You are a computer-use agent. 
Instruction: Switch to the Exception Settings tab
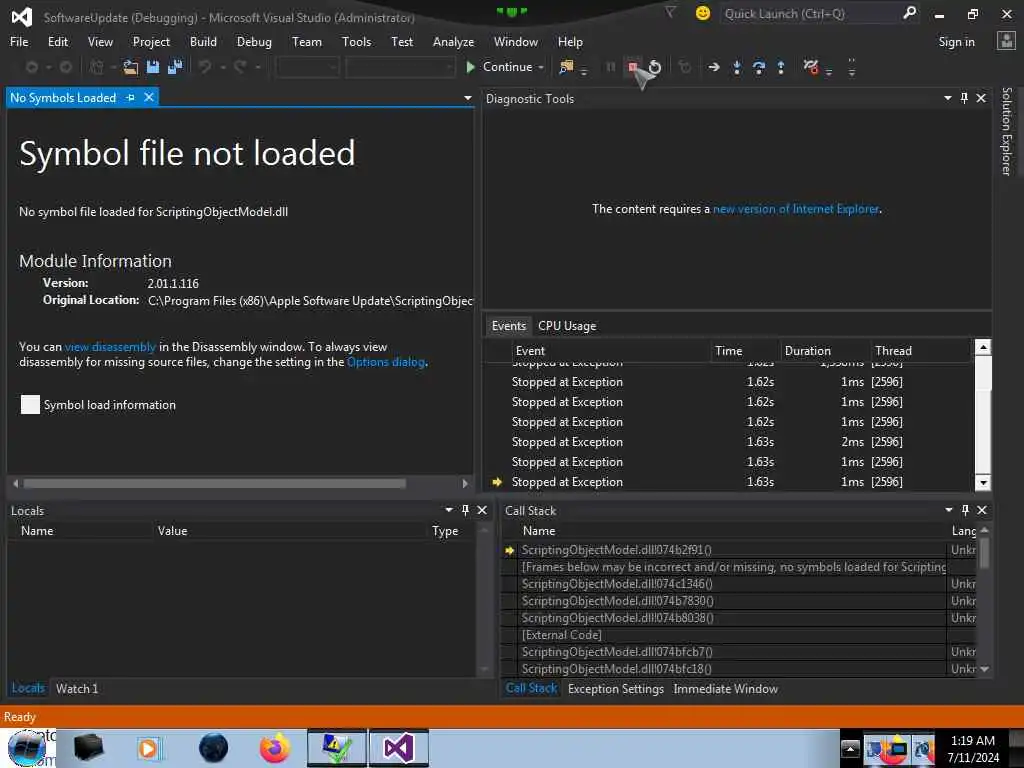[x=615, y=688]
